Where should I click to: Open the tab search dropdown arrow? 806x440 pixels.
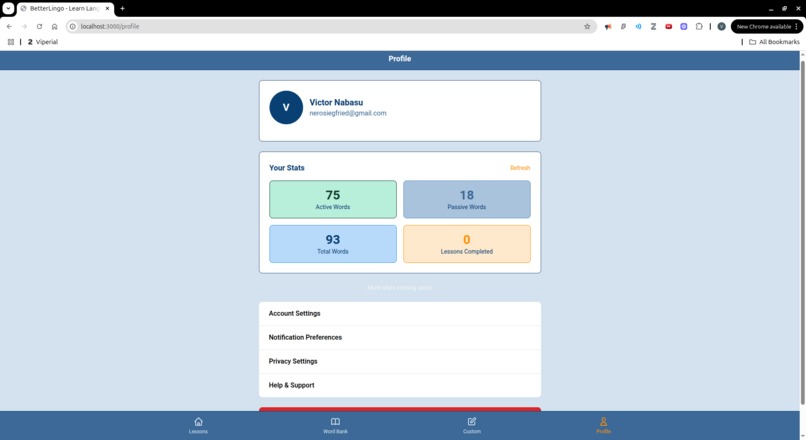click(x=8, y=8)
